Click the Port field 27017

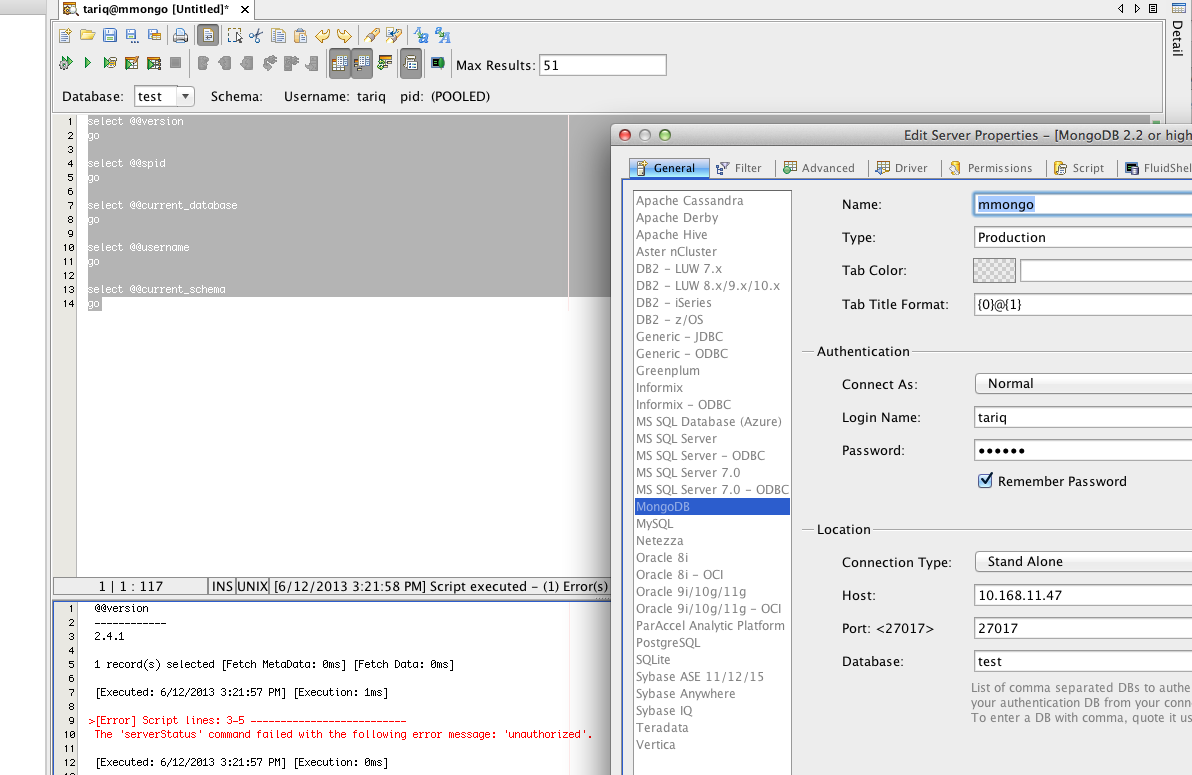(x=1083, y=628)
